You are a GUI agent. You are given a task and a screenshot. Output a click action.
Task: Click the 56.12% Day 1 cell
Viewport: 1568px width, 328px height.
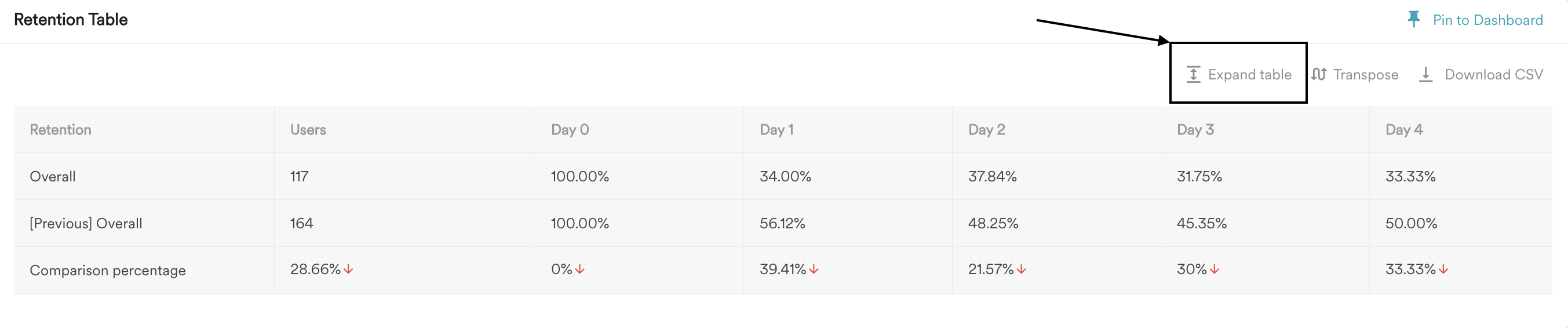[782, 223]
